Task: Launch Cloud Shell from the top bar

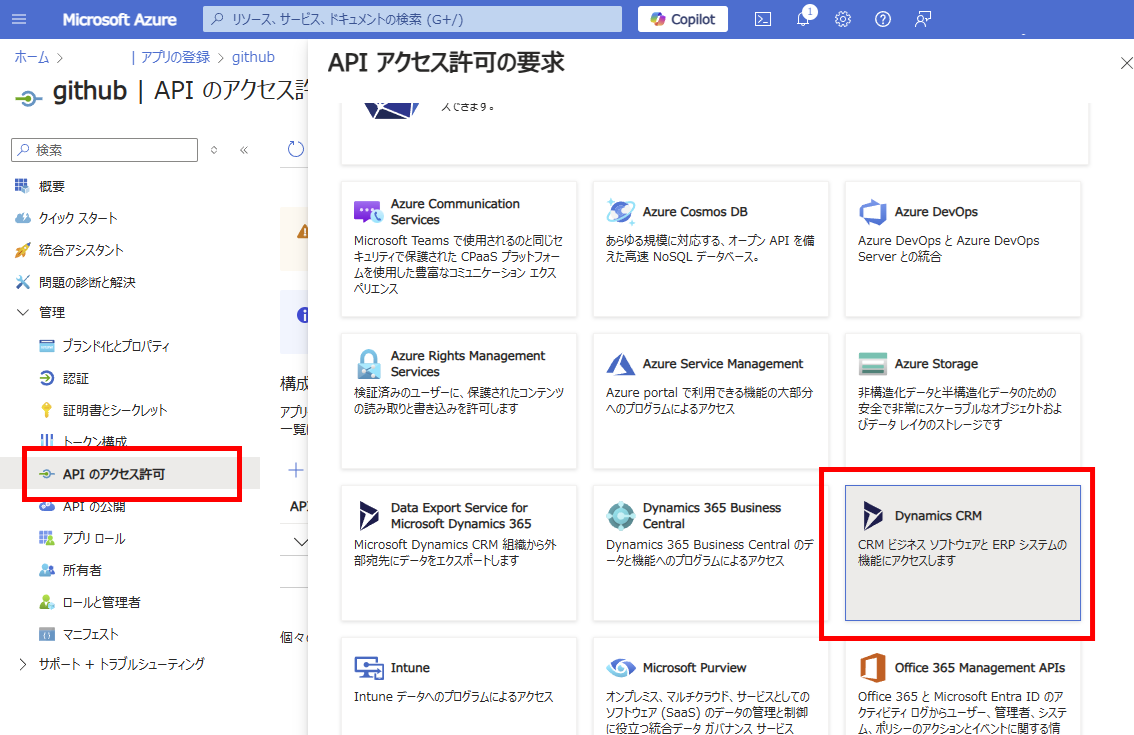Action: pos(763,18)
